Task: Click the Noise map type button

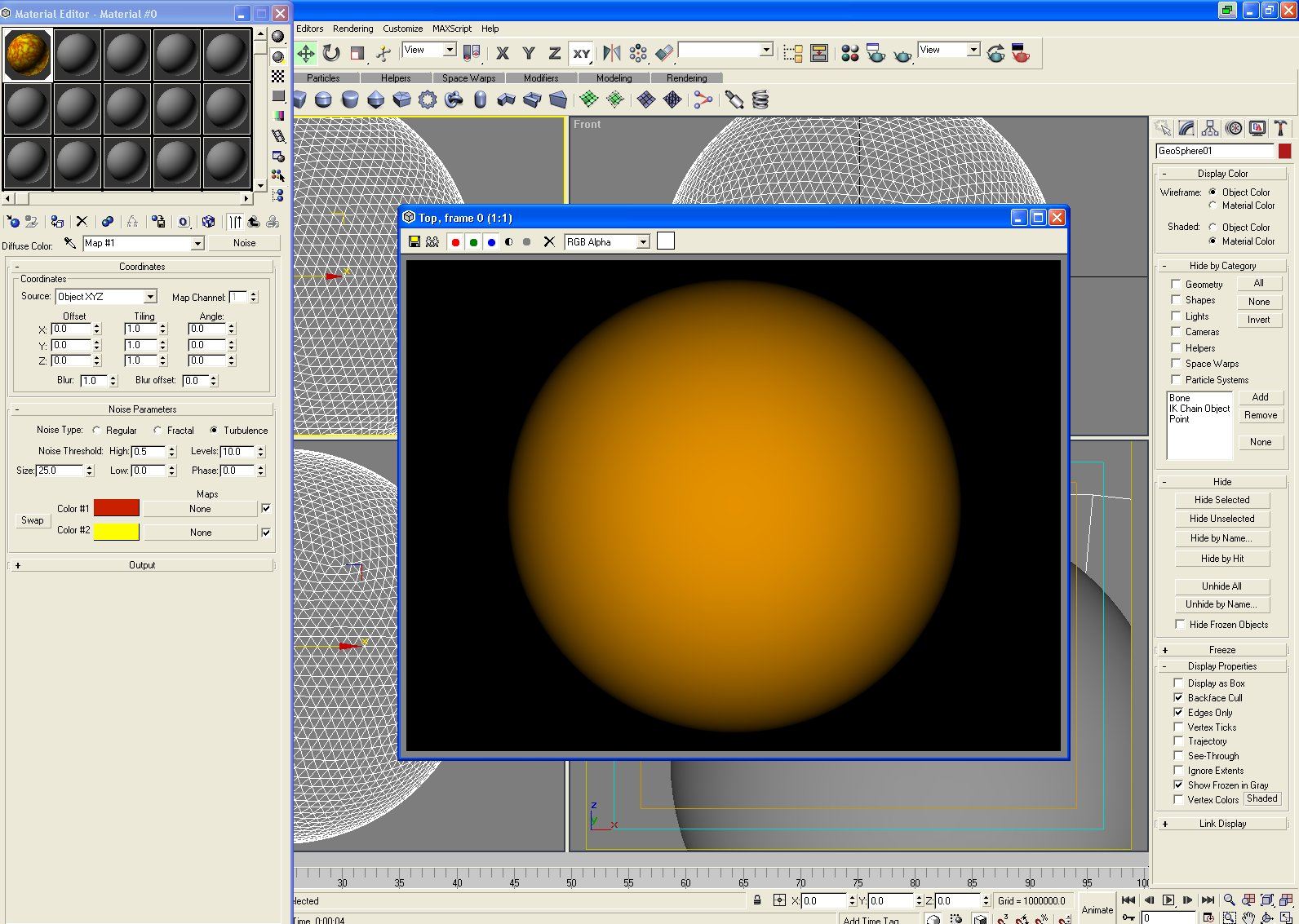Action: [244, 243]
